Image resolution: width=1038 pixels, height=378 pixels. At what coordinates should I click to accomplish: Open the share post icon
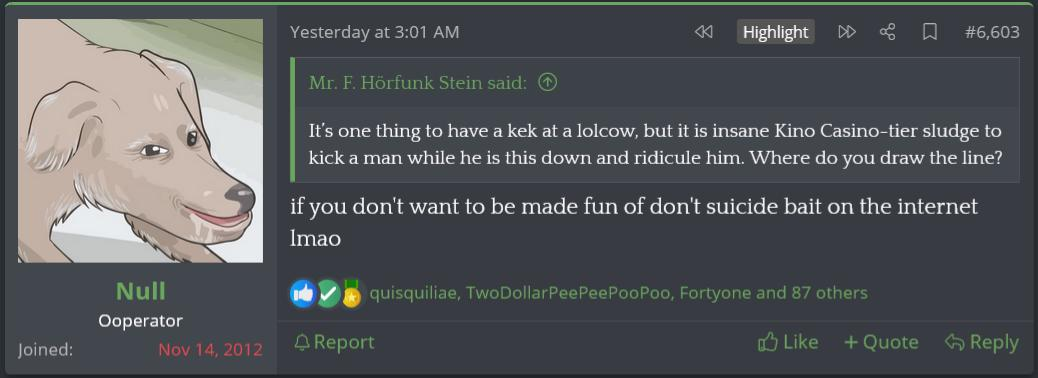click(887, 32)
